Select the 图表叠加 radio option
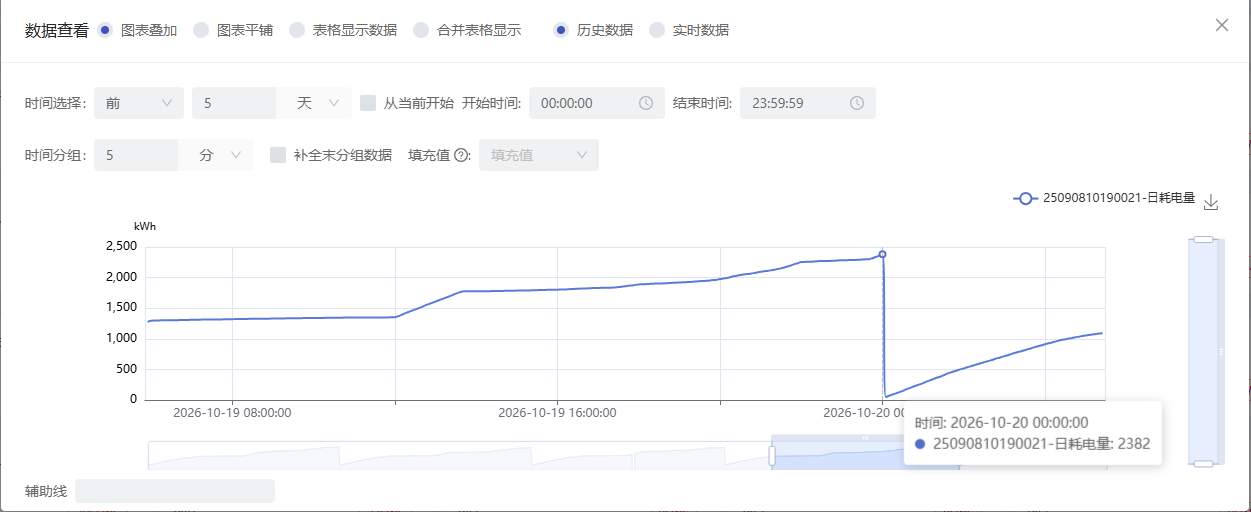The width and height of the screenshot is (1251, 512). coord(106,30)
